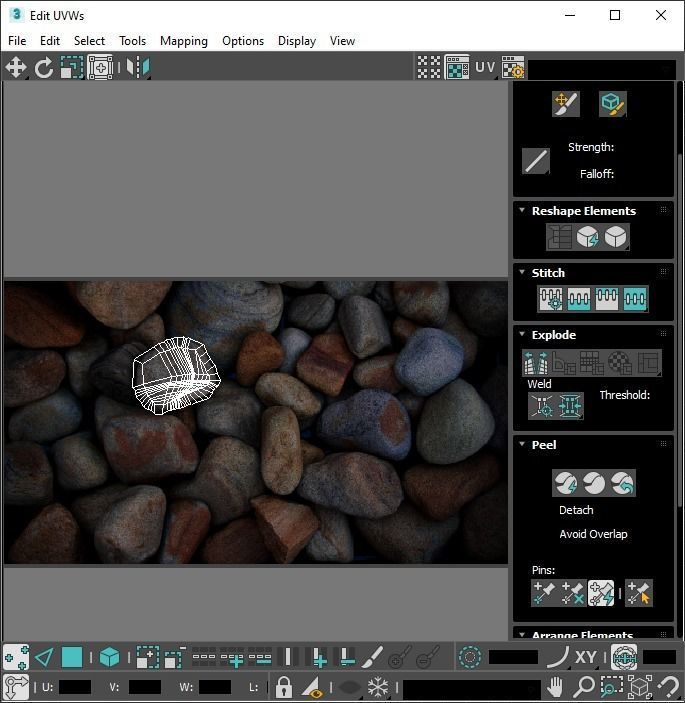
Task: Click the plain Relax icon in Reshape Elements
Action: (616, 236)
